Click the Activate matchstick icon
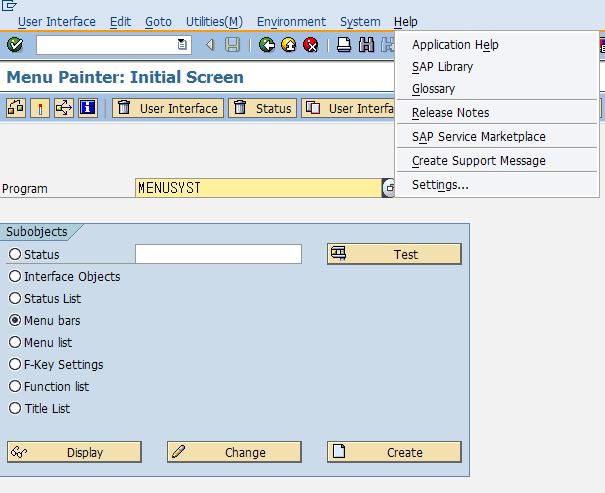Screen dimensions: 605x493 (x=40, y=108)
